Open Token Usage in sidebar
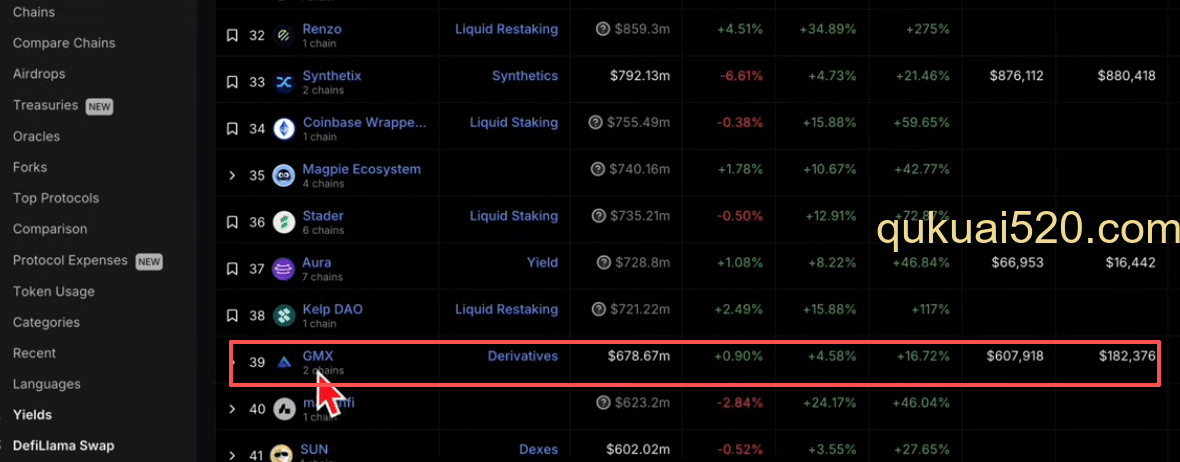Viewport: 1180px width, 462px height. 53,291
